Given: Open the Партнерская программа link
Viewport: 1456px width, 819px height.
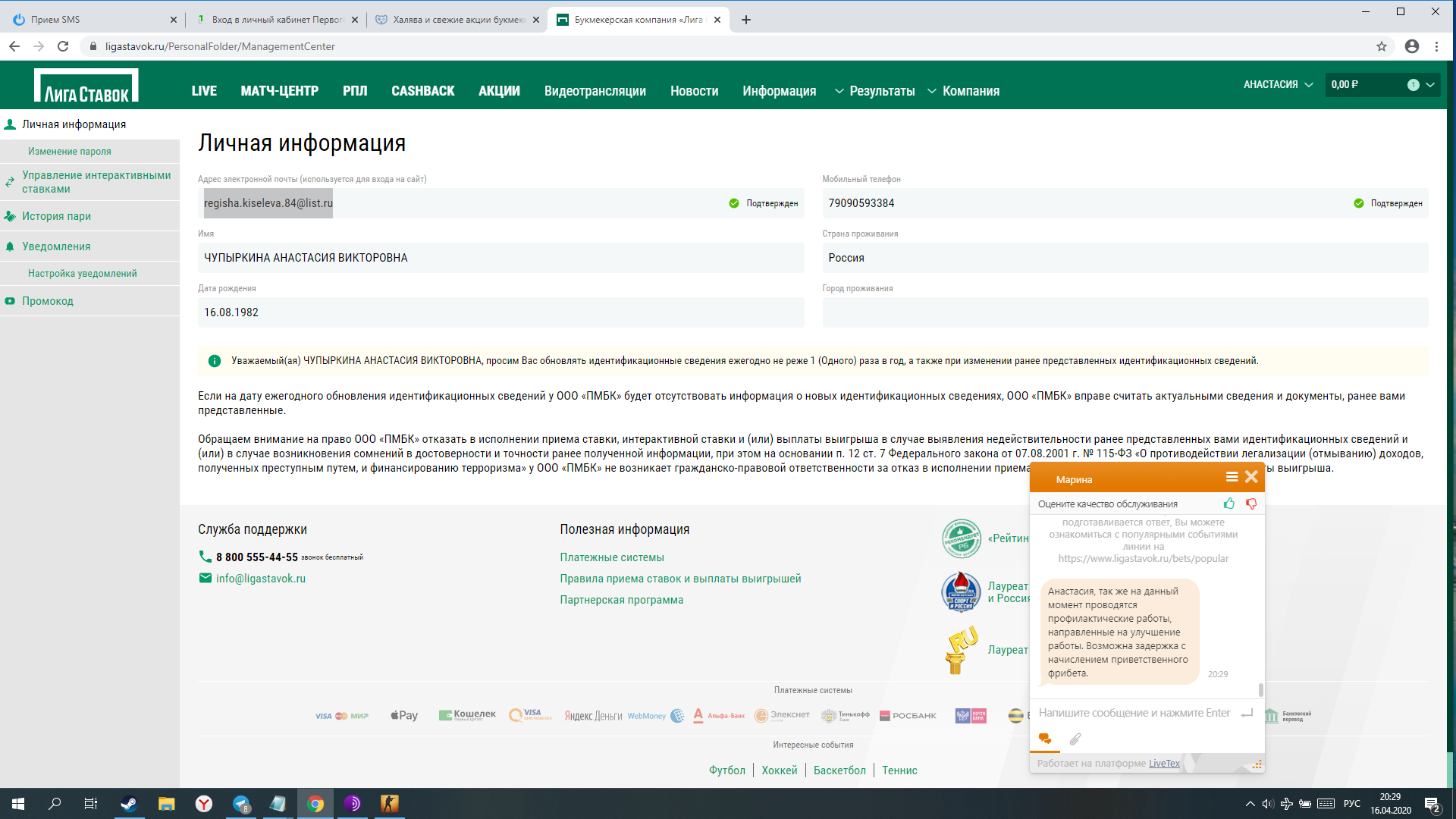Looking at the screenshot, I should coord(622,600).
